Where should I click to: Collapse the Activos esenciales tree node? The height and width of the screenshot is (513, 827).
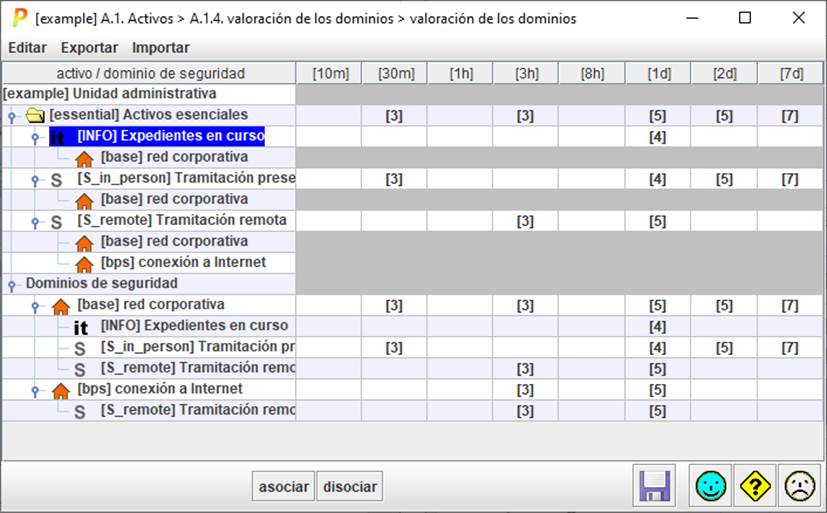11,117
